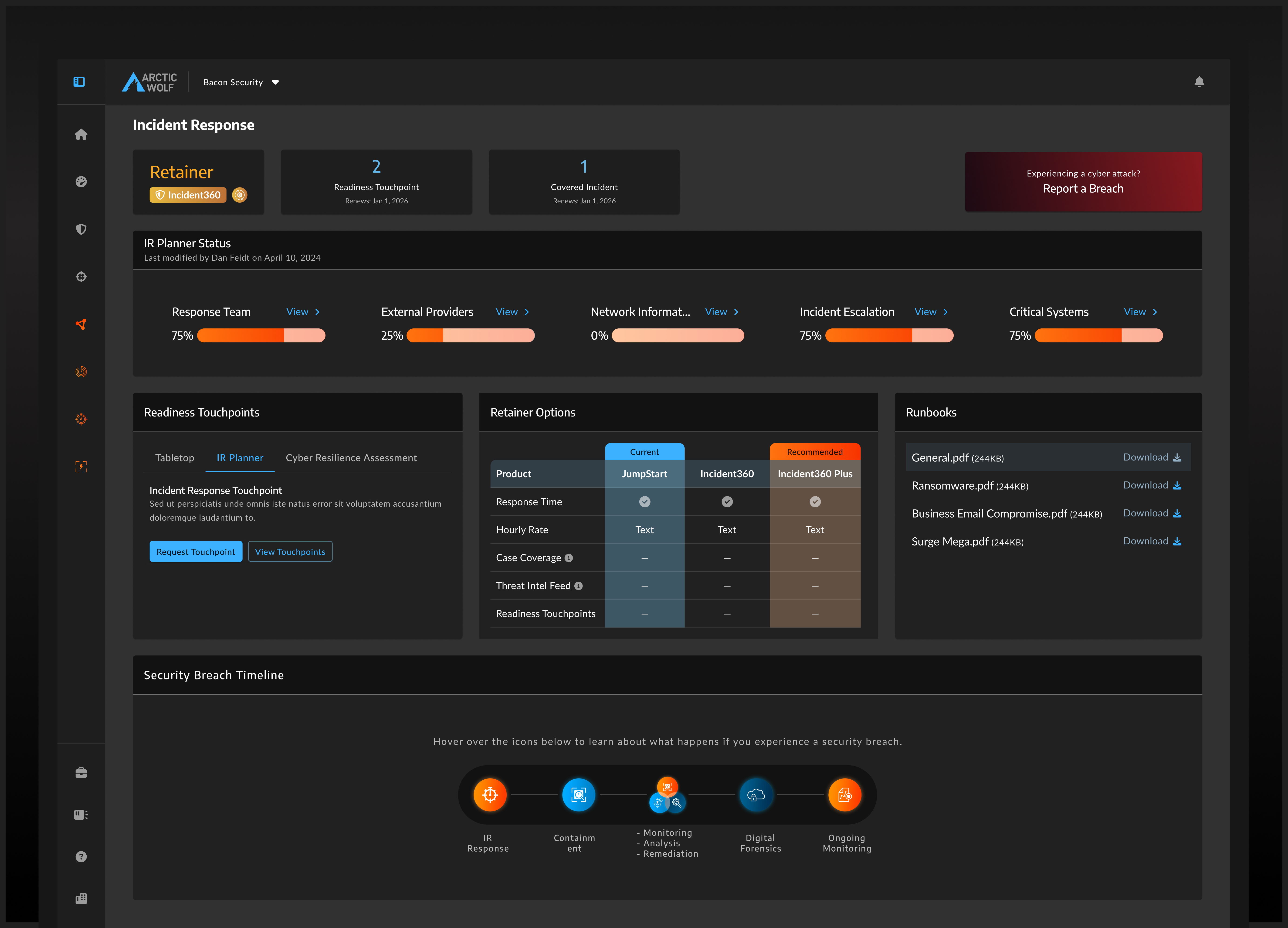Select the Incident360 Plus column header
Viewport: 1288px width, 928px height.
point(815,474)
